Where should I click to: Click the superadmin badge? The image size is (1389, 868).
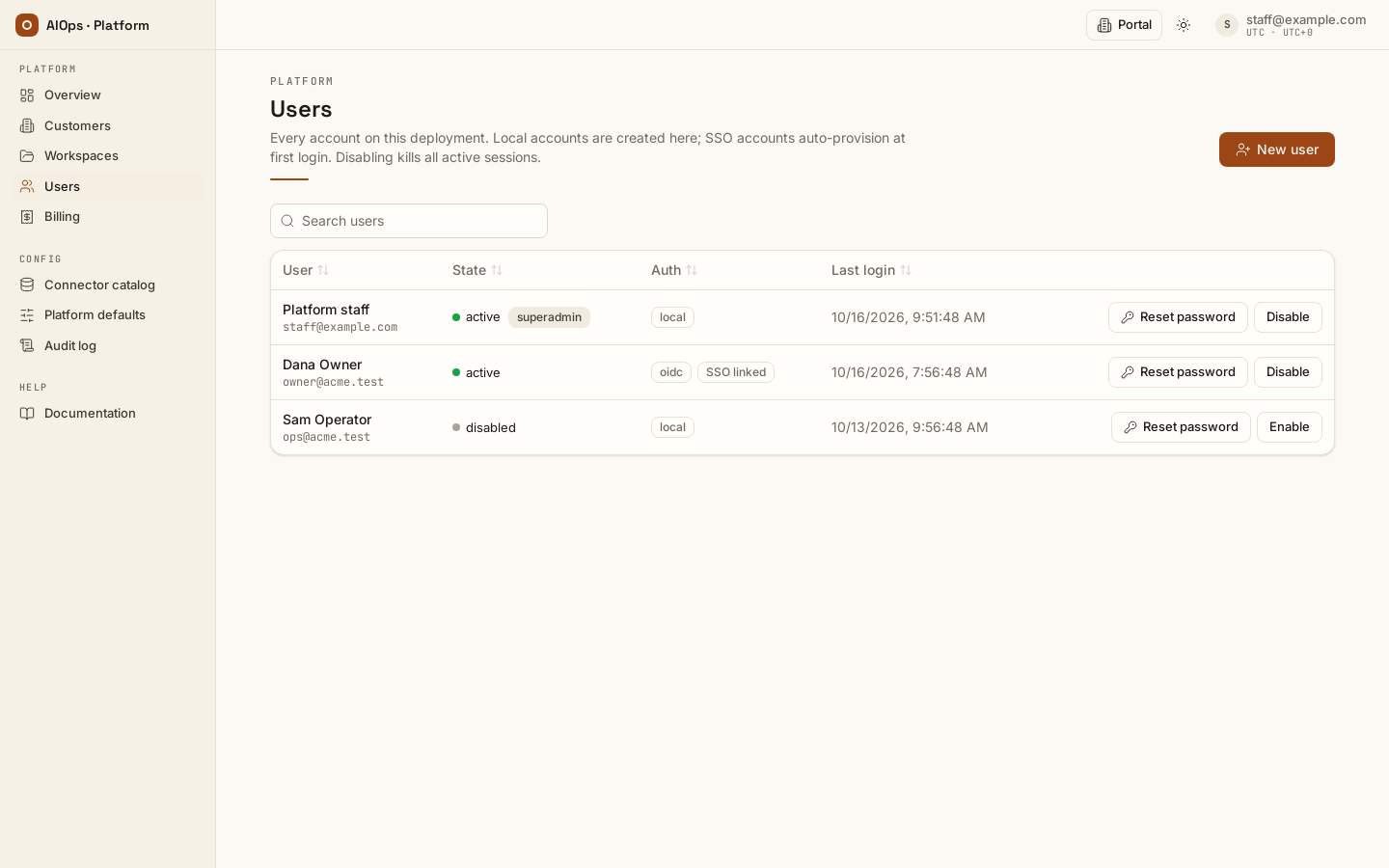(x=549, y=317)
